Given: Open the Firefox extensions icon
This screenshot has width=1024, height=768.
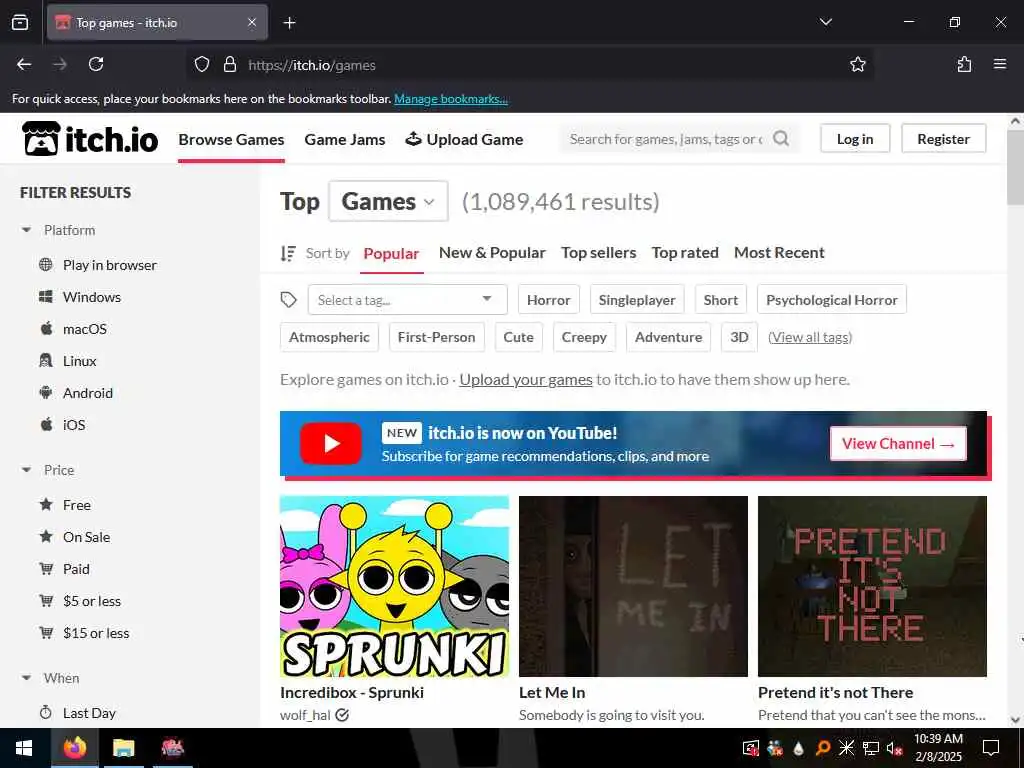Looking at the screenshot, I should click(x=964, y=64).
